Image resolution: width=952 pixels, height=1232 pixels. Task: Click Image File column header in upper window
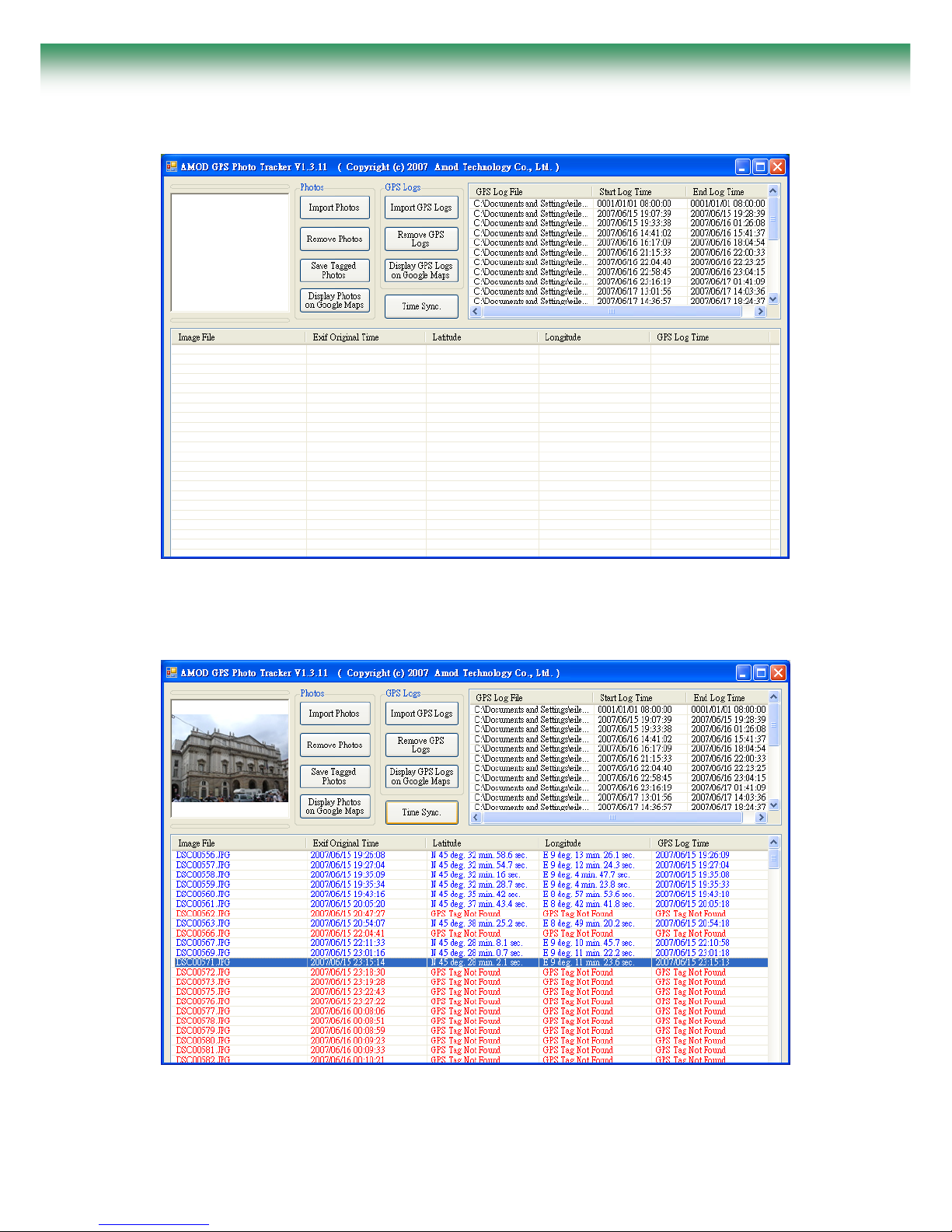pos(239,337)
